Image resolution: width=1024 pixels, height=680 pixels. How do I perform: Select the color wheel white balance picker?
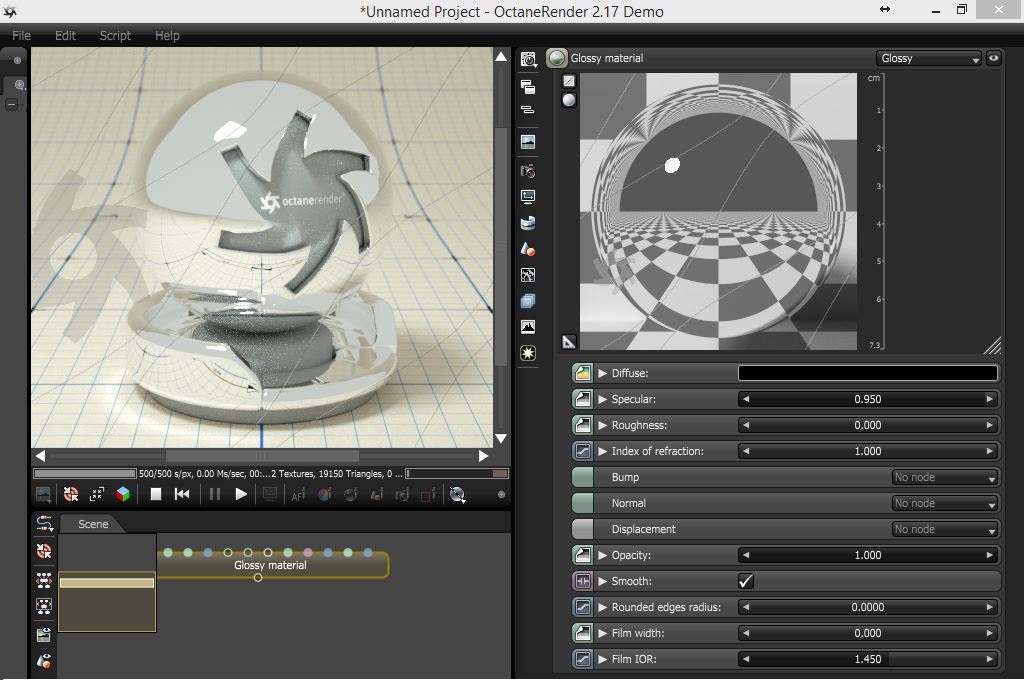[x=324, y=494]
